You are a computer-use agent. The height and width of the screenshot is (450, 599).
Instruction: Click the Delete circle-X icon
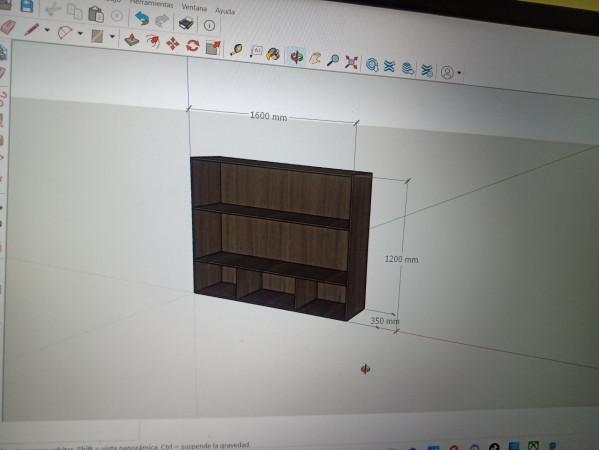[117, 16]
